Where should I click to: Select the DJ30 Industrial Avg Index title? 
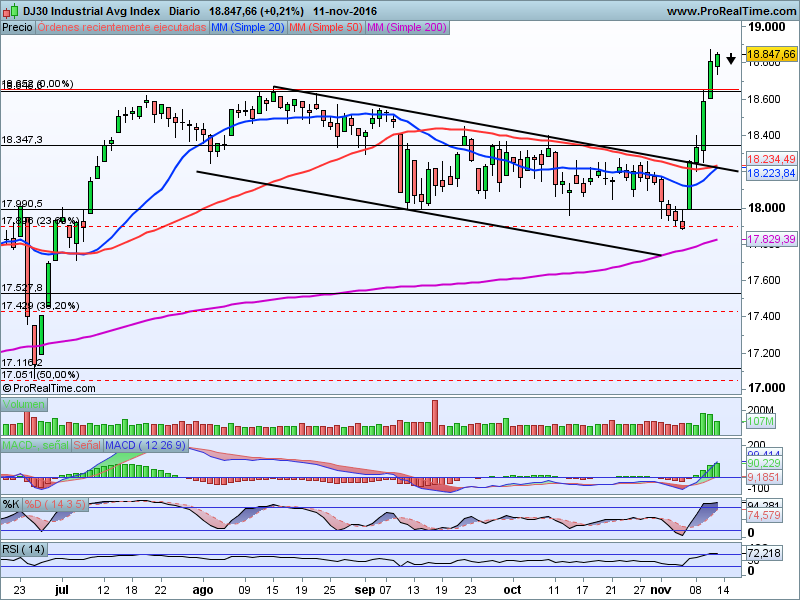point(91,11)
